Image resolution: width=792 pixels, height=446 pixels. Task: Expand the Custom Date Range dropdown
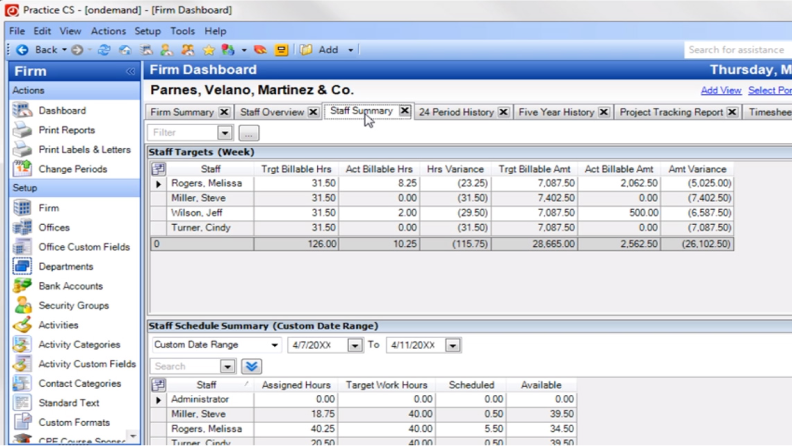[x=275, y=345]
